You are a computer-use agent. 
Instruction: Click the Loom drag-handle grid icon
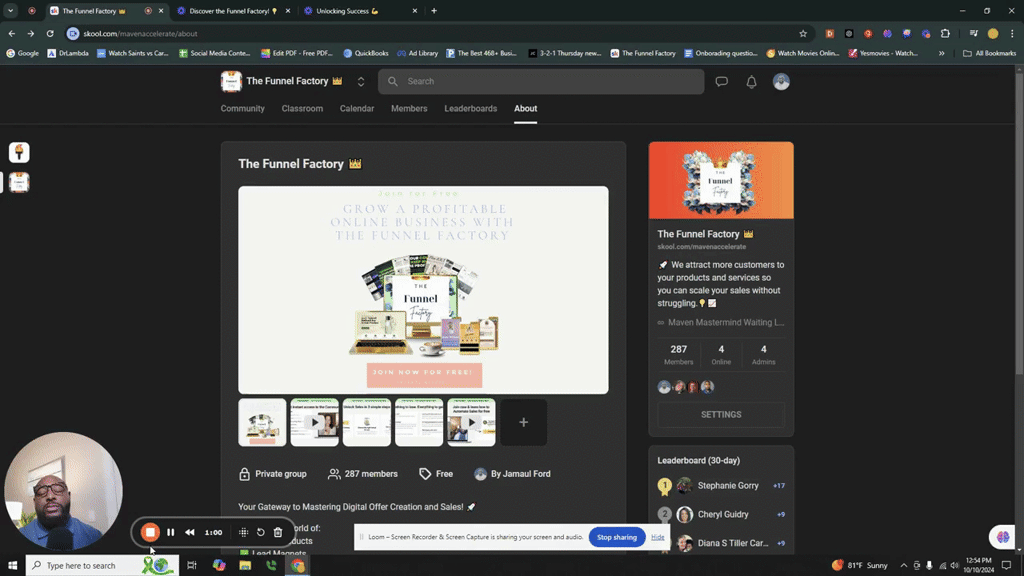click(x=244, y=532)
